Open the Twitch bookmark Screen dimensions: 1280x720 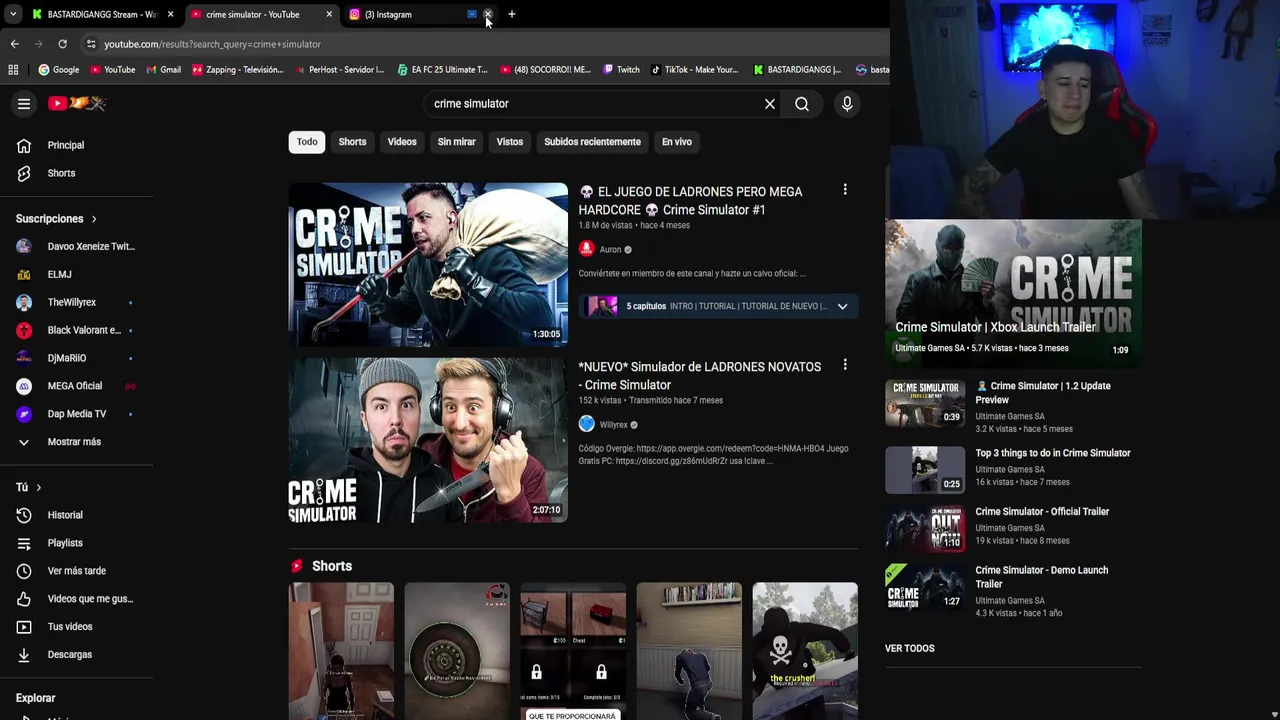click(x=620, y=70)
